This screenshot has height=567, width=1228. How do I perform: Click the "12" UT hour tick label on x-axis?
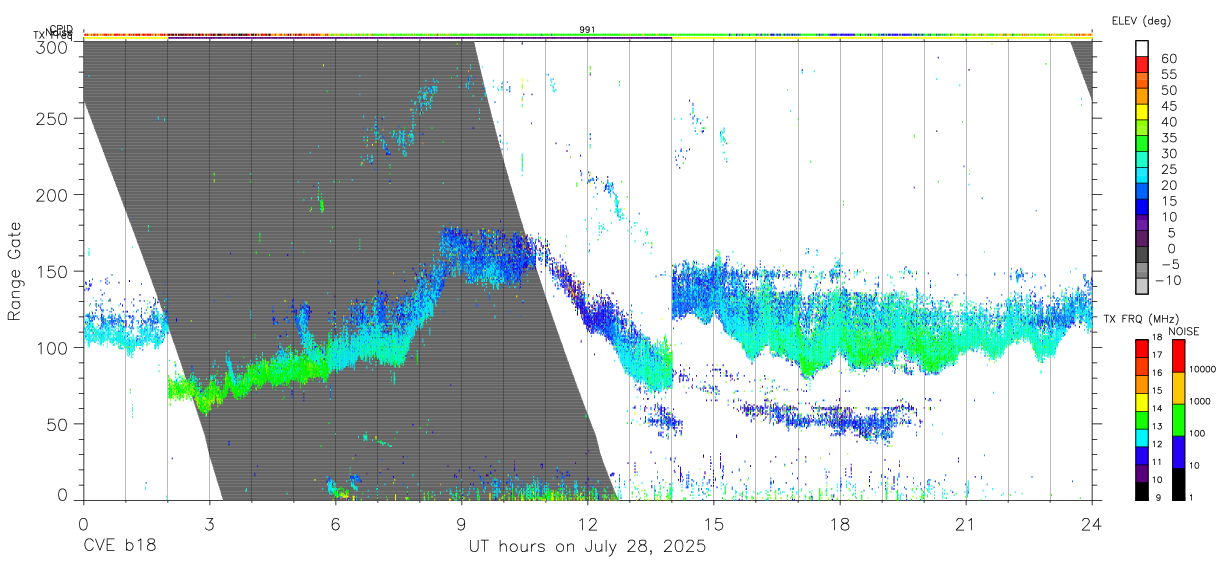click(588, 525)
